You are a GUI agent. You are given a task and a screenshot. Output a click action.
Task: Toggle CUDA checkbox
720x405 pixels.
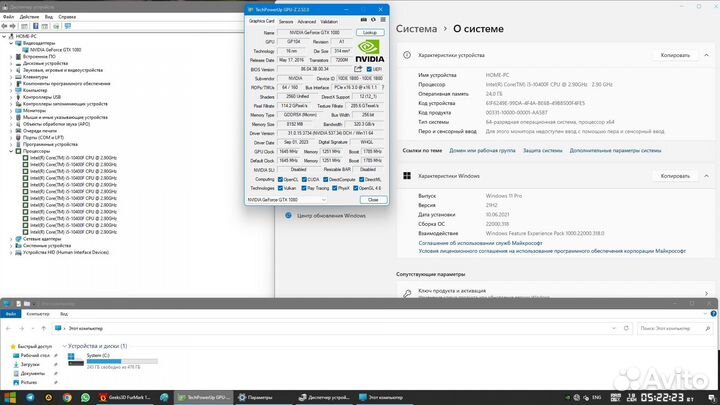coord(304,180)
